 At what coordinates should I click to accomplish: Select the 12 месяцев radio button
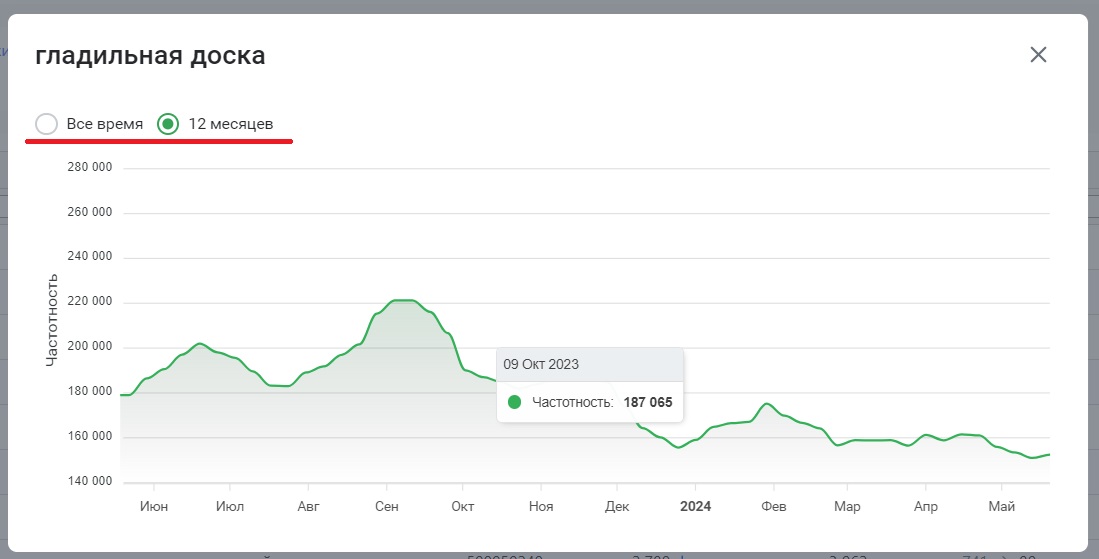[x=168, y=124]
